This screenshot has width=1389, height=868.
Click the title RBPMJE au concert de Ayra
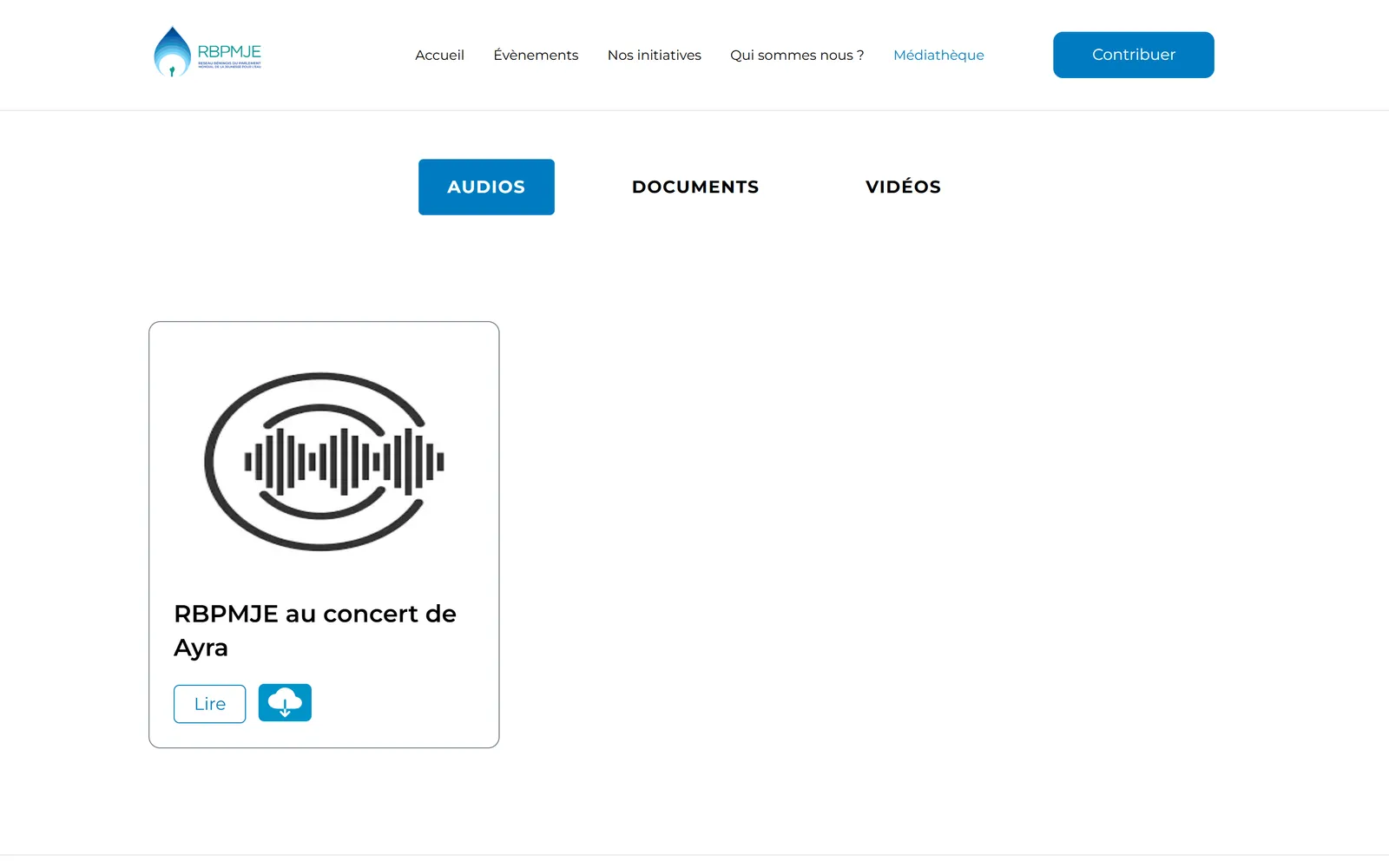click(x=315, y=630)
